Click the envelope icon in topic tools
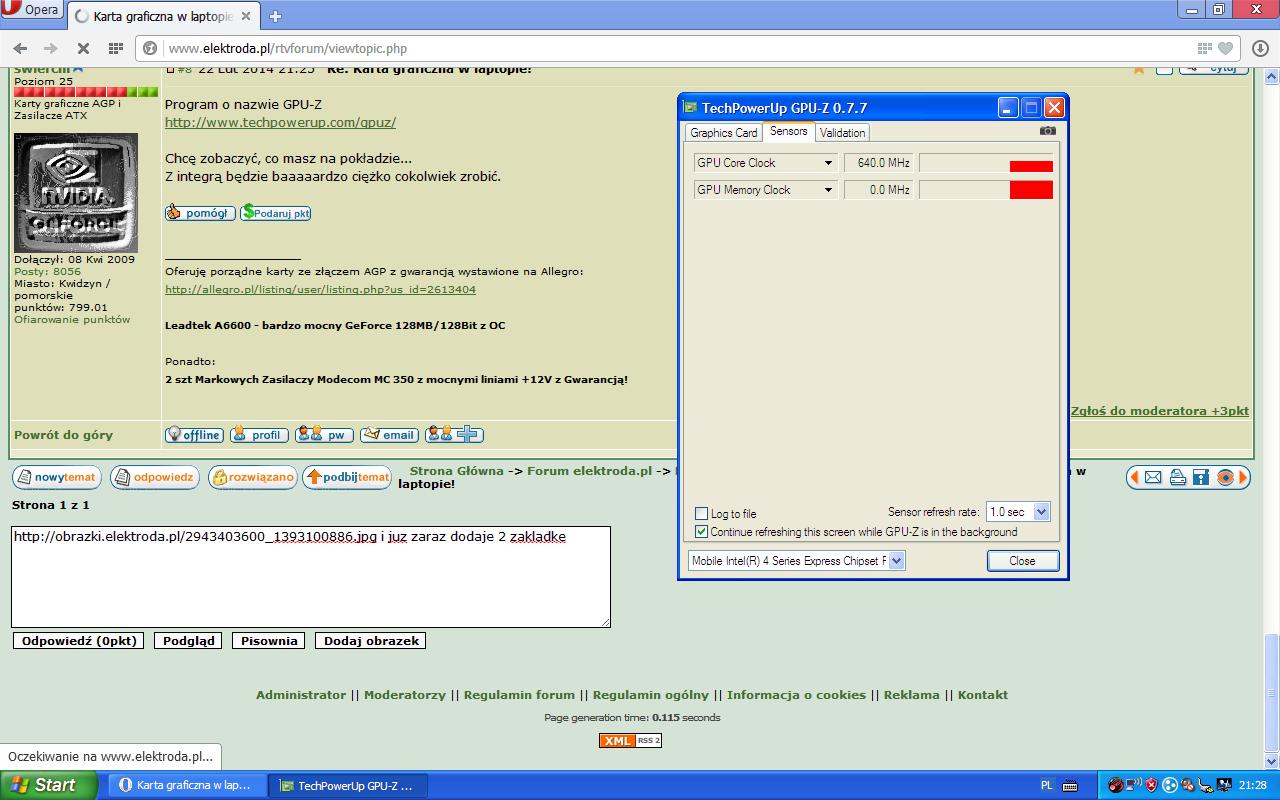This screenshot has height=800, width=1280. (x=1153, y=478)
